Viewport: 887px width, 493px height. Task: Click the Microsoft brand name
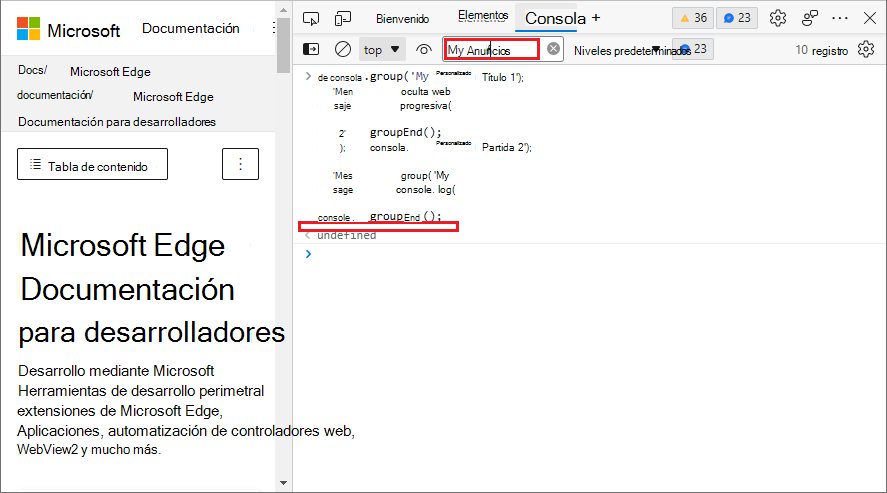click(x=84, y=31)
